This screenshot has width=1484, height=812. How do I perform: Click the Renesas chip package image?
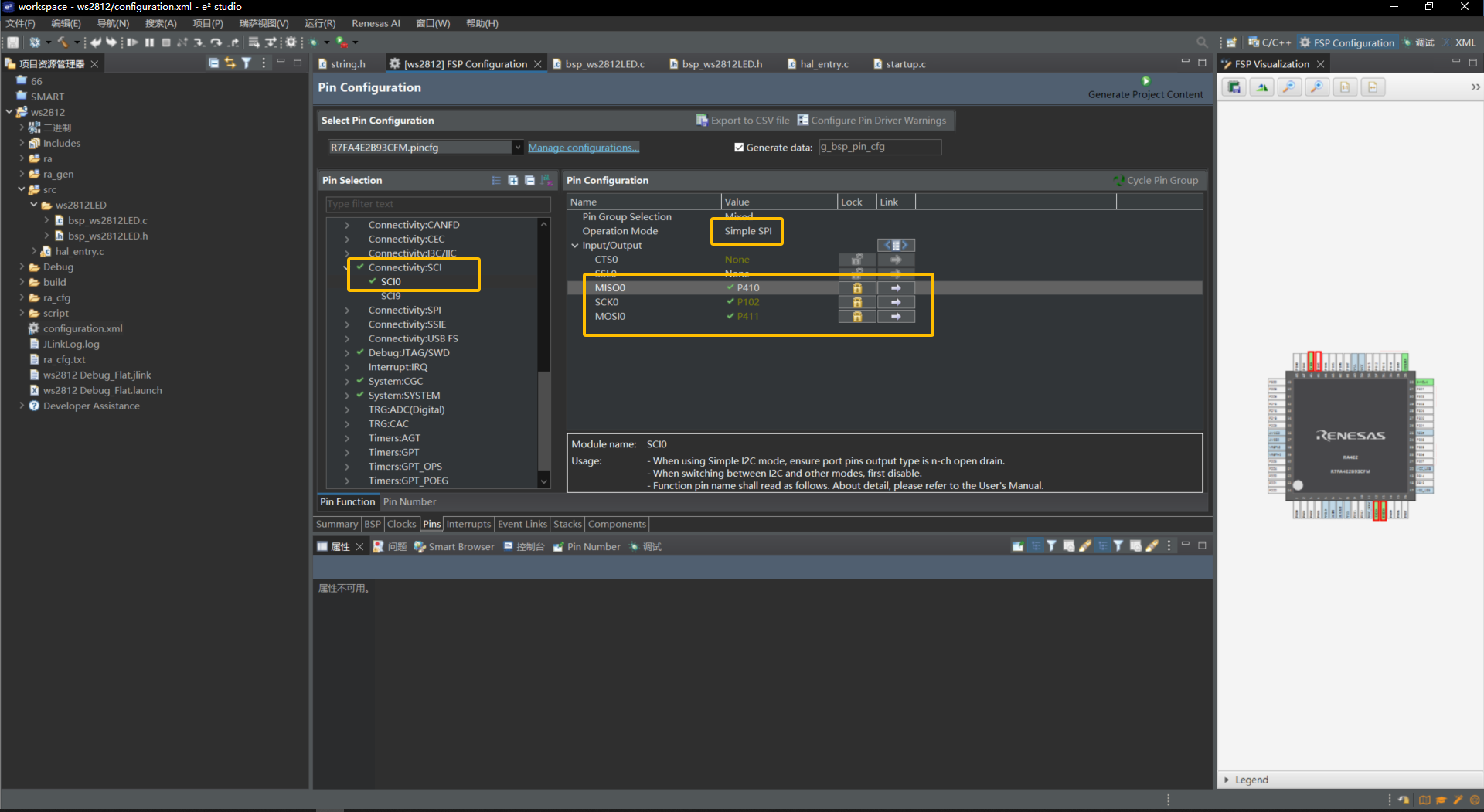click(1350, 437)
